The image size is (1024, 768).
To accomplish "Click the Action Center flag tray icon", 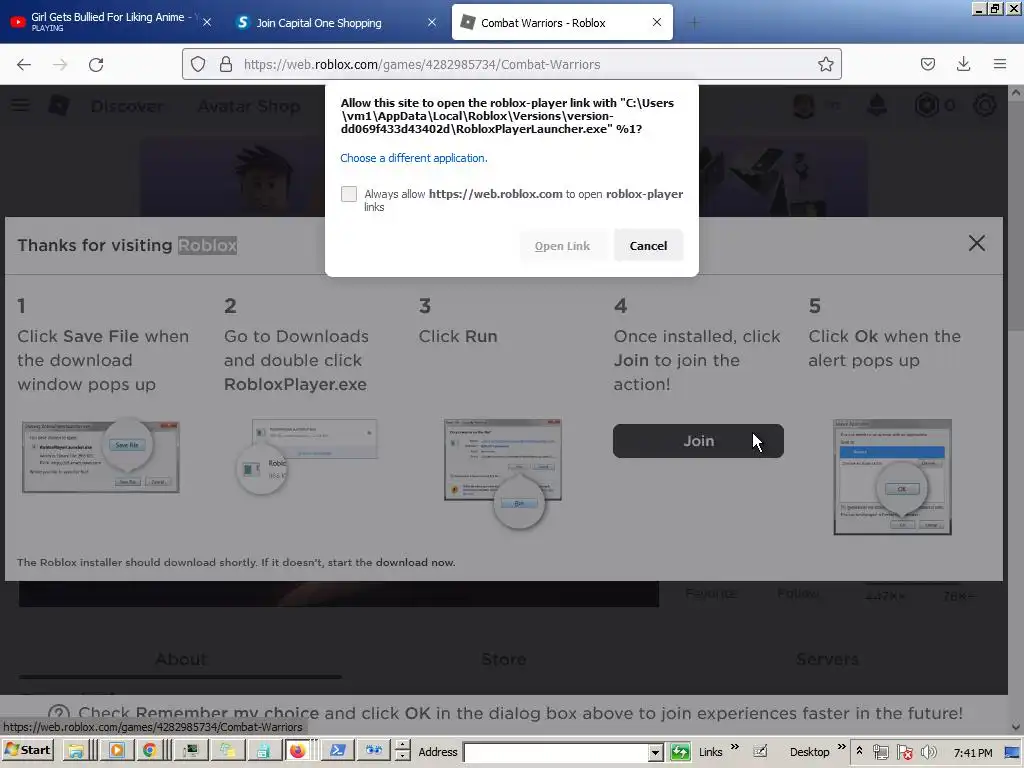I will (x=904, y=752).
